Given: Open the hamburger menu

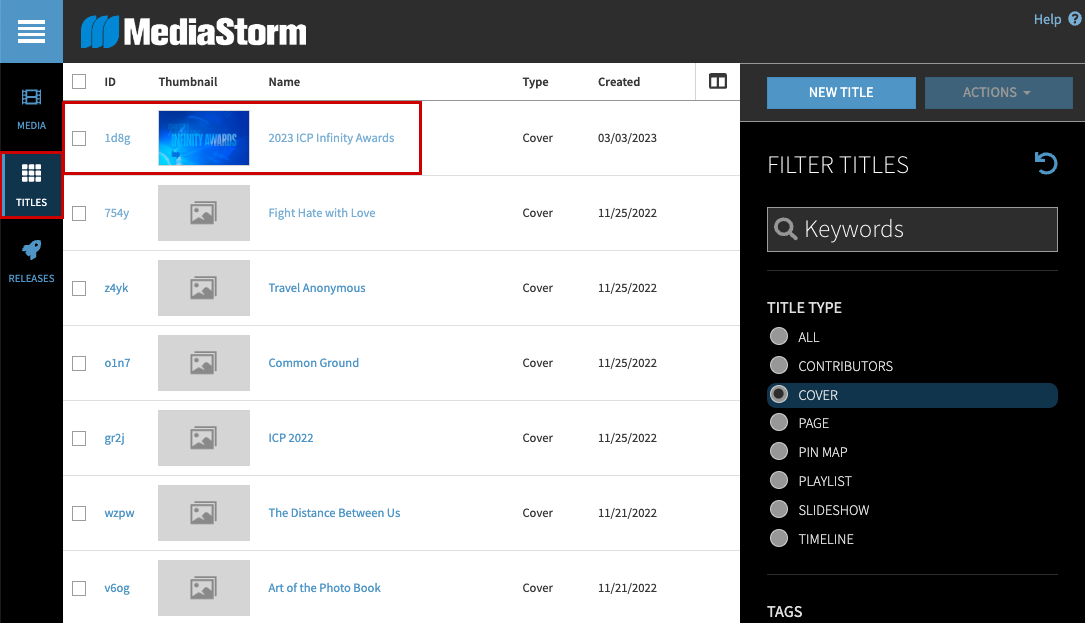Looking at the screenshot, I should pos(31,32).
